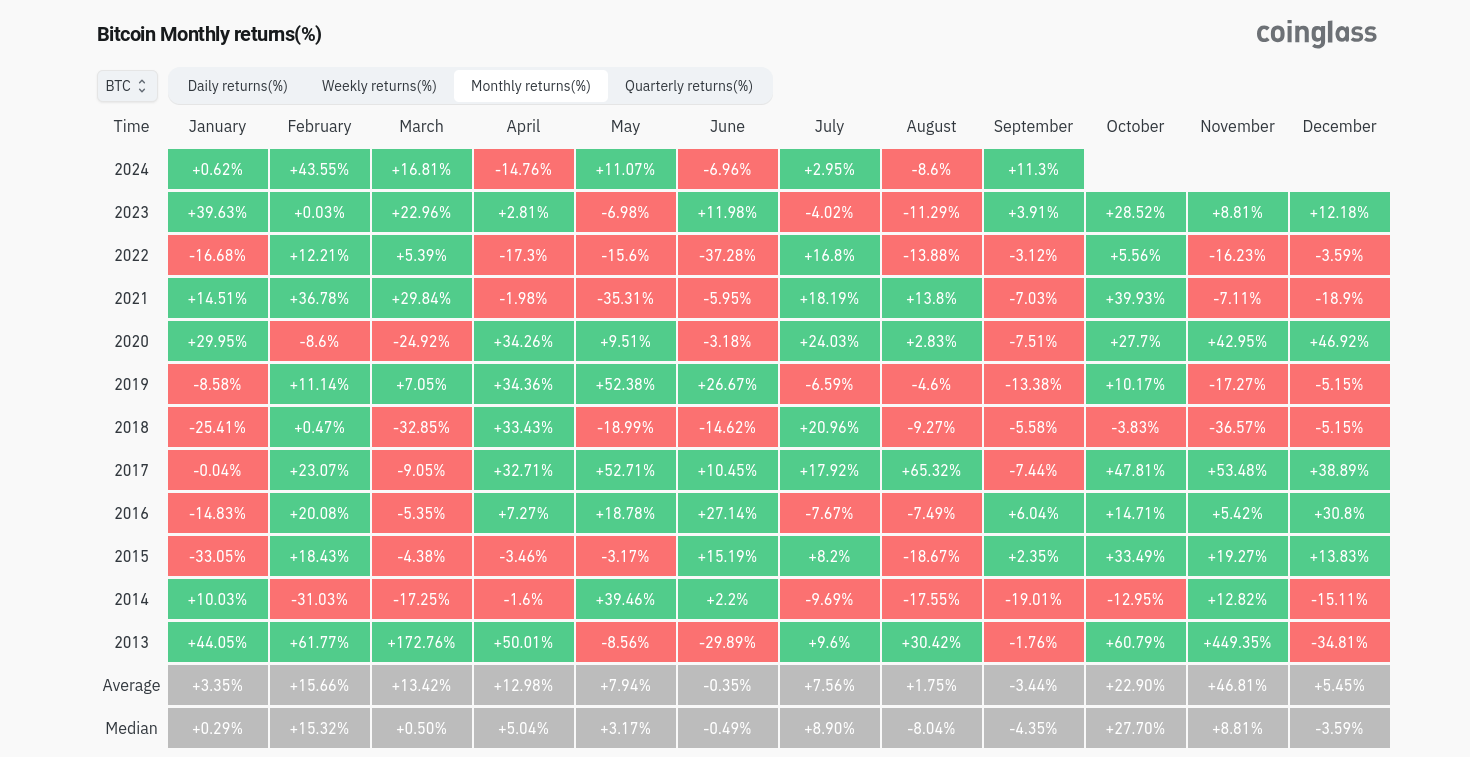1470x757 pixels.
Task: Select the Monthly returns(%) tab
Action: tap(530, 86)
